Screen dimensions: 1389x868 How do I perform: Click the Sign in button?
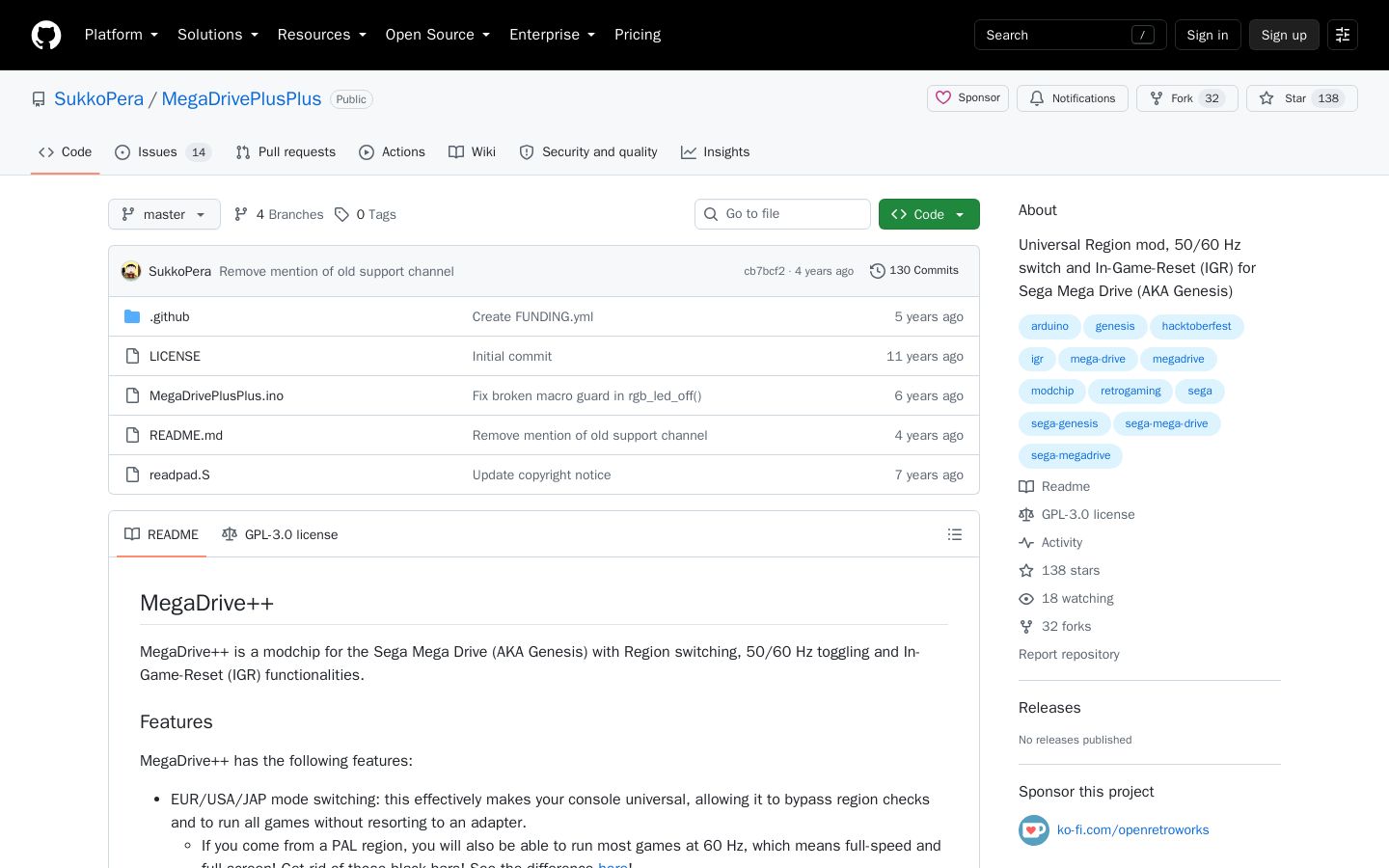[1208, 35]
